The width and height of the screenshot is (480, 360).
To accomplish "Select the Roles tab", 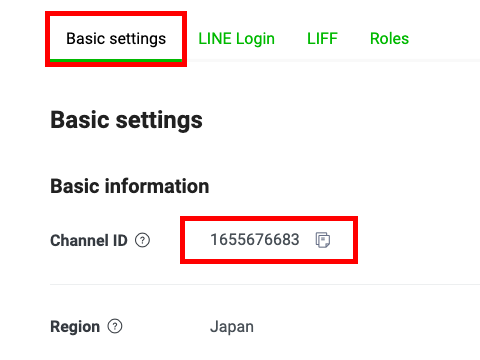I will [389, 39].
